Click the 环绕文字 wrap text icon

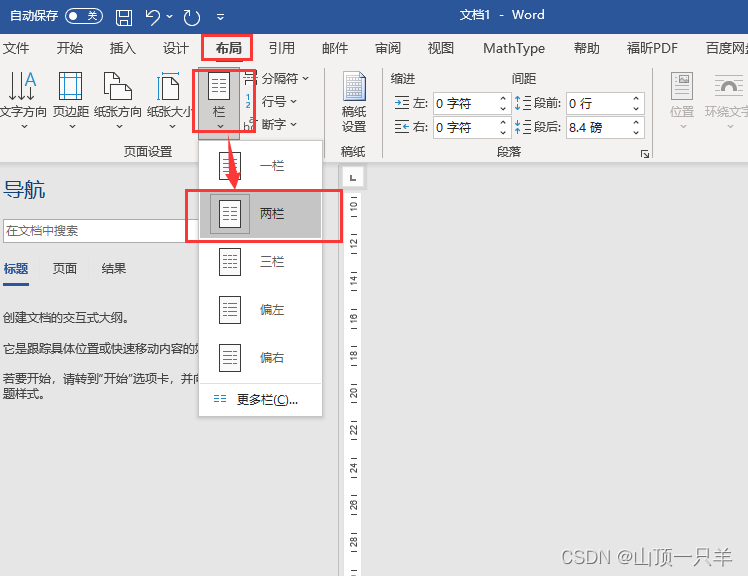point(728,86)
